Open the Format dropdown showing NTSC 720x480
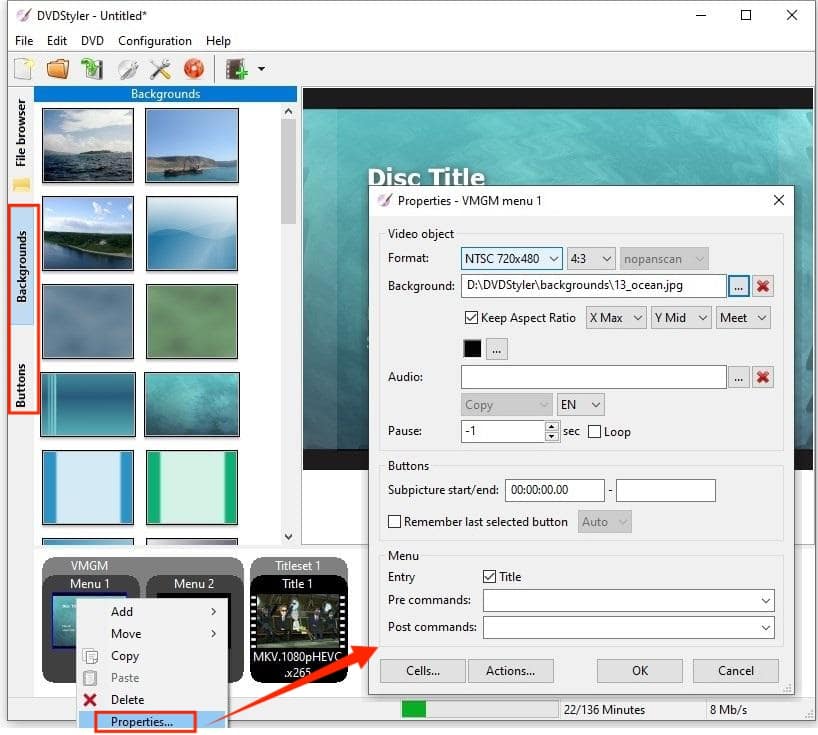Image resolution: width=818 pixels, height=735 pixels. [511, 258]
